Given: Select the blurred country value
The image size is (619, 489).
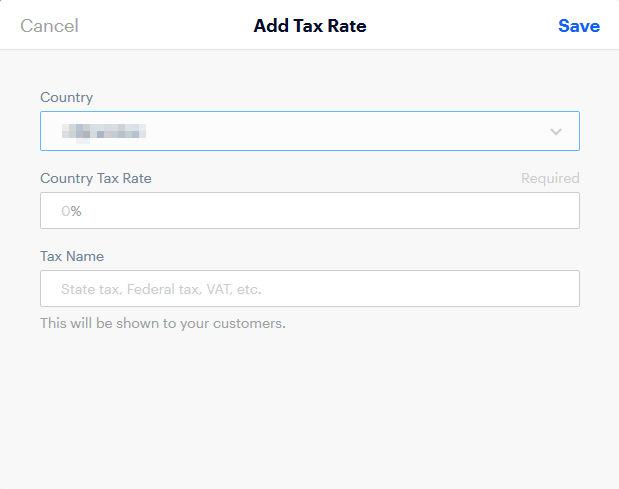Looking at the screenshot, I should [104, 132].
